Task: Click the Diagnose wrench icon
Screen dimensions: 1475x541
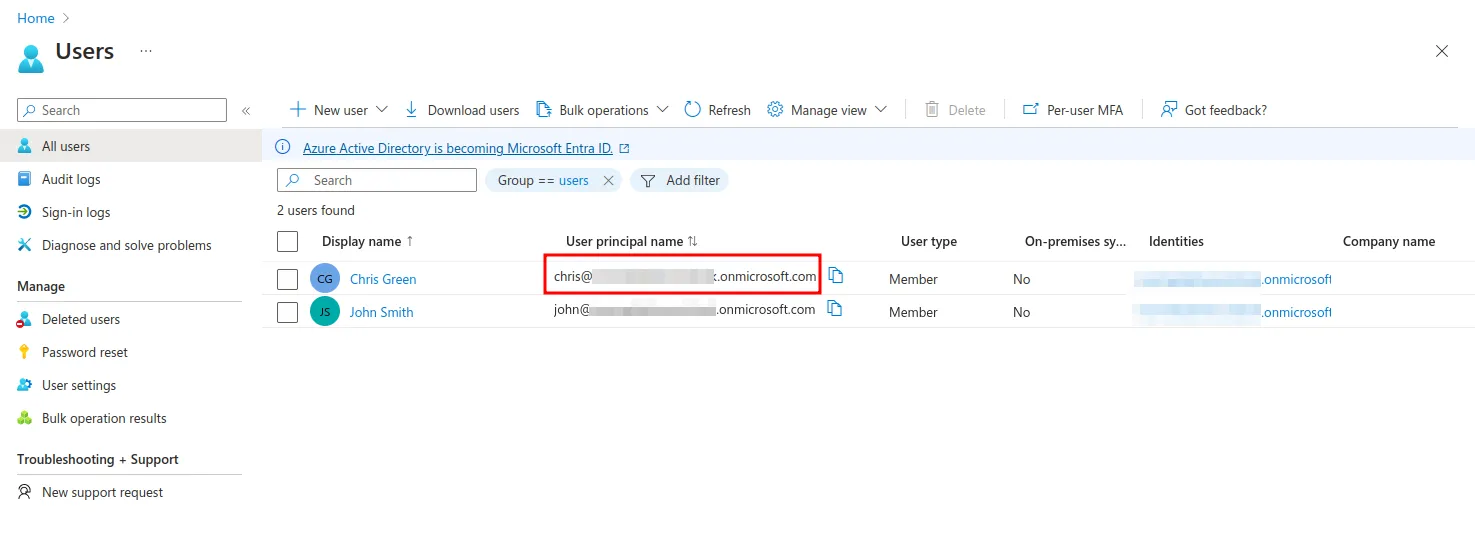Action: (25, 245)
